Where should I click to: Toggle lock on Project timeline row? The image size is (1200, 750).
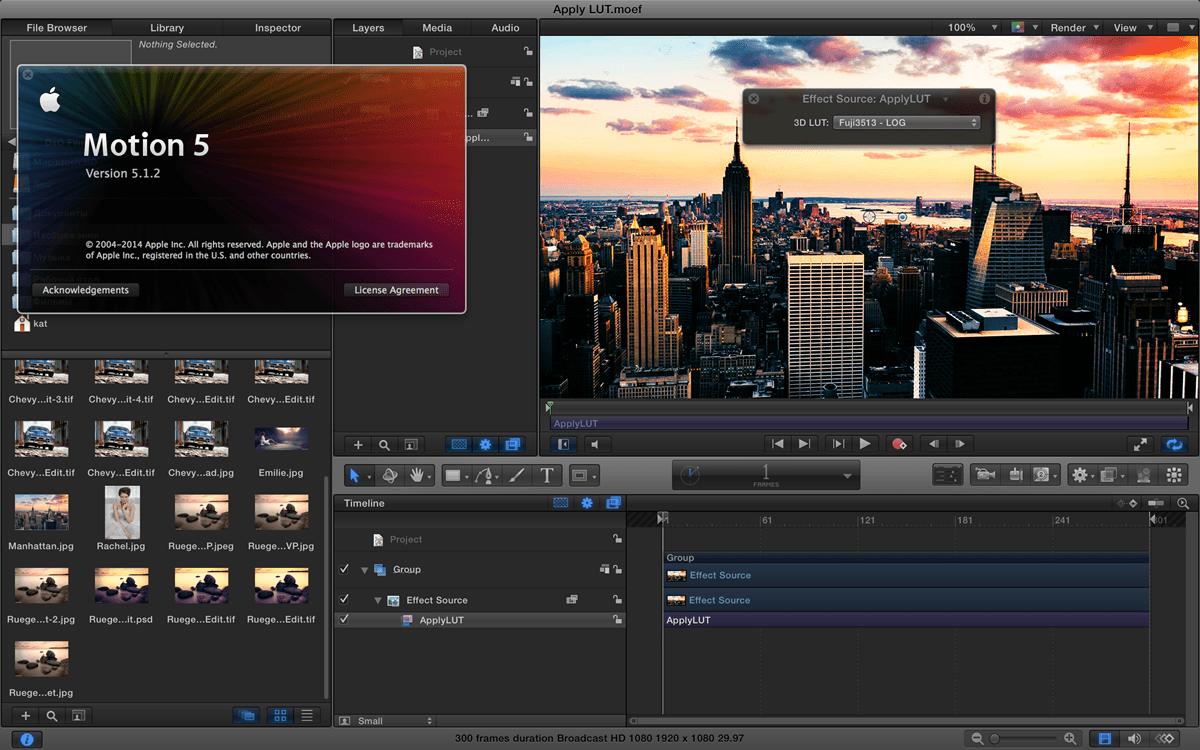[x=617, y=539]
